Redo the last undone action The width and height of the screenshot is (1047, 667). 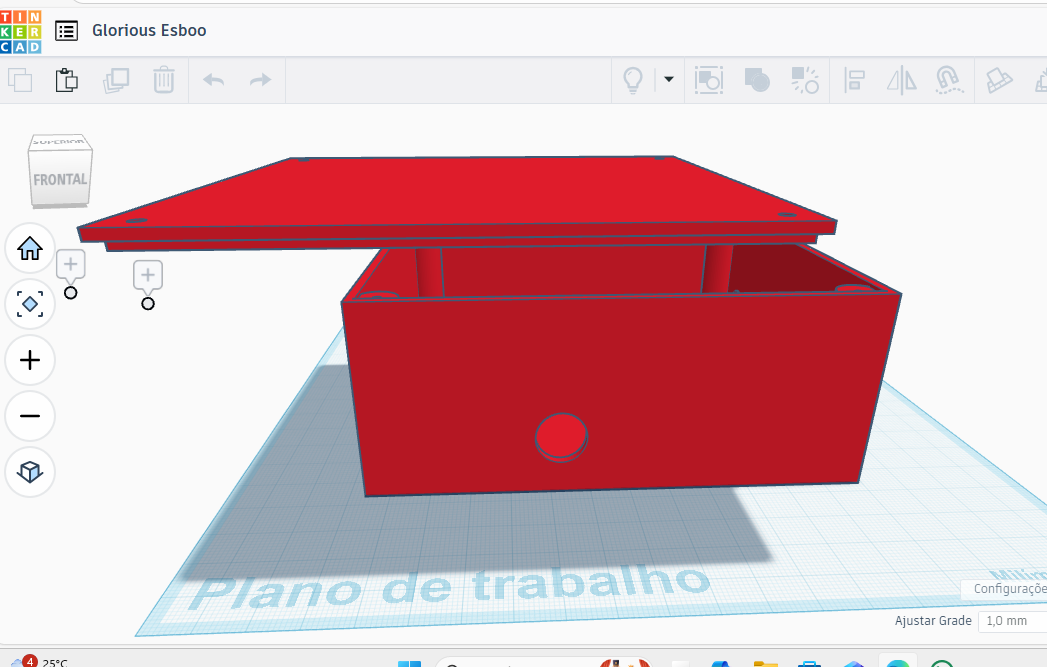260,80
